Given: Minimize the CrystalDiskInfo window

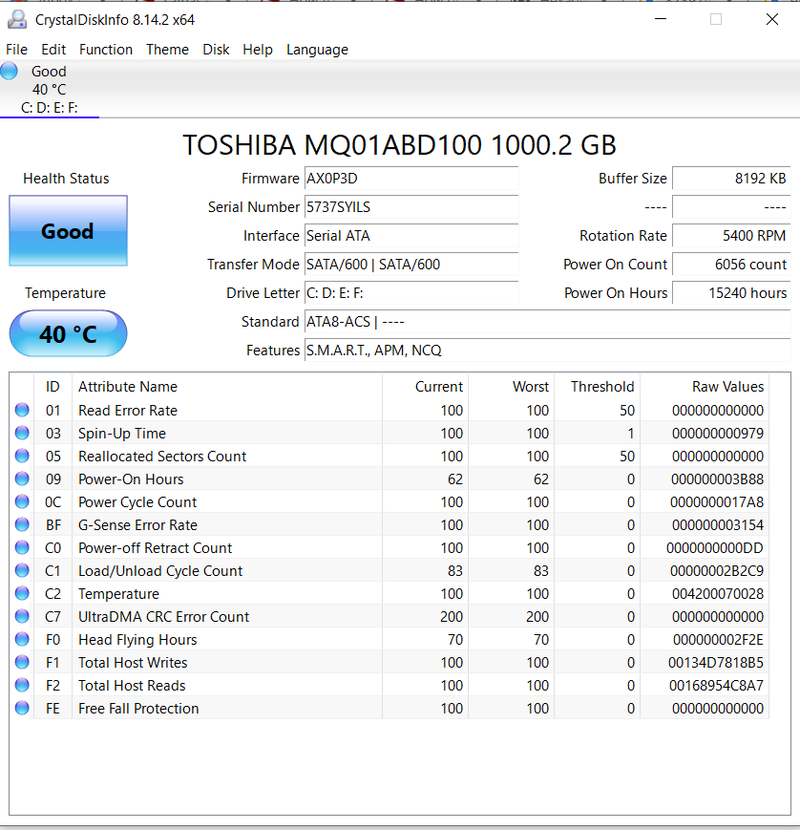Looking at the screenshot, I should 660,19.
